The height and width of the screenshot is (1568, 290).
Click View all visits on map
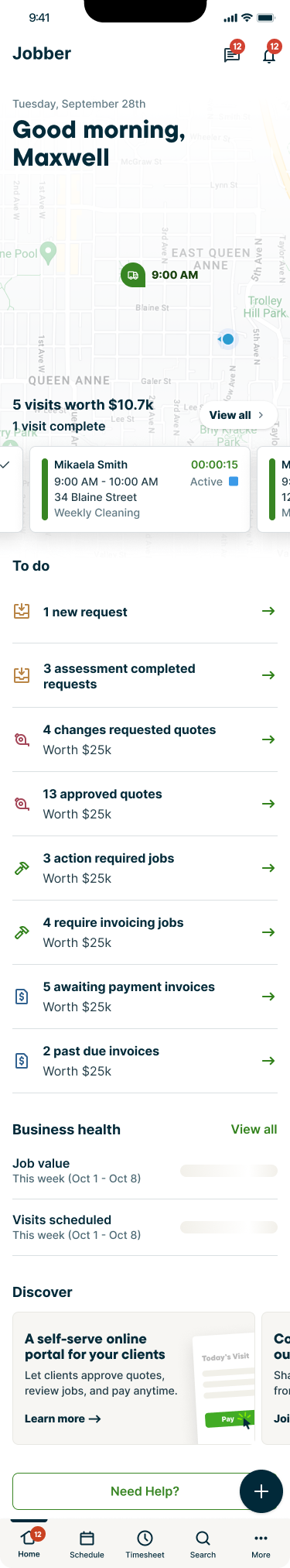point(237,415)
